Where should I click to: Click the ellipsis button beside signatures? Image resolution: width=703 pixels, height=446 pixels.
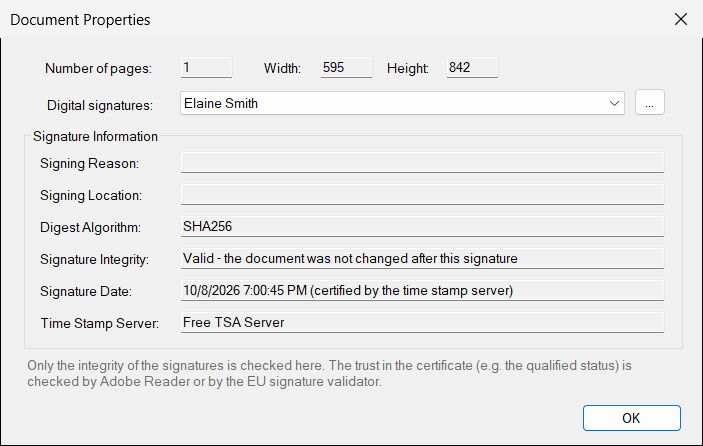coord(650,103)
